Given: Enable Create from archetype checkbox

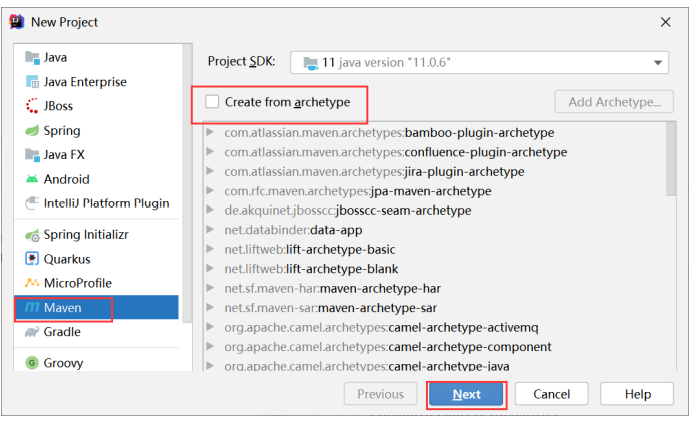Looking at the screenshot, I should point(212,102).
